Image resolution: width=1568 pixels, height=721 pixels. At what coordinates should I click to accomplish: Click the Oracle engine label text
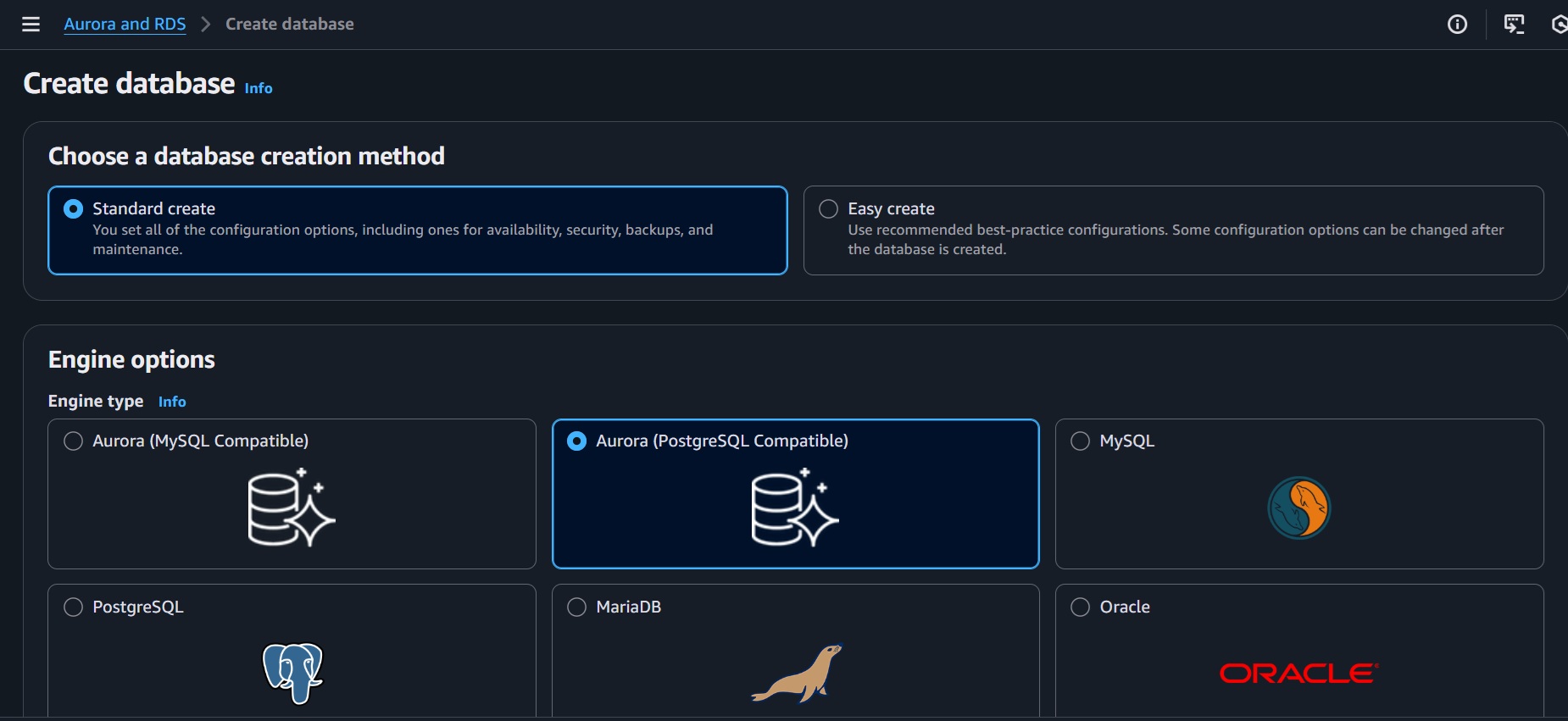click(x=1125, y=607)
